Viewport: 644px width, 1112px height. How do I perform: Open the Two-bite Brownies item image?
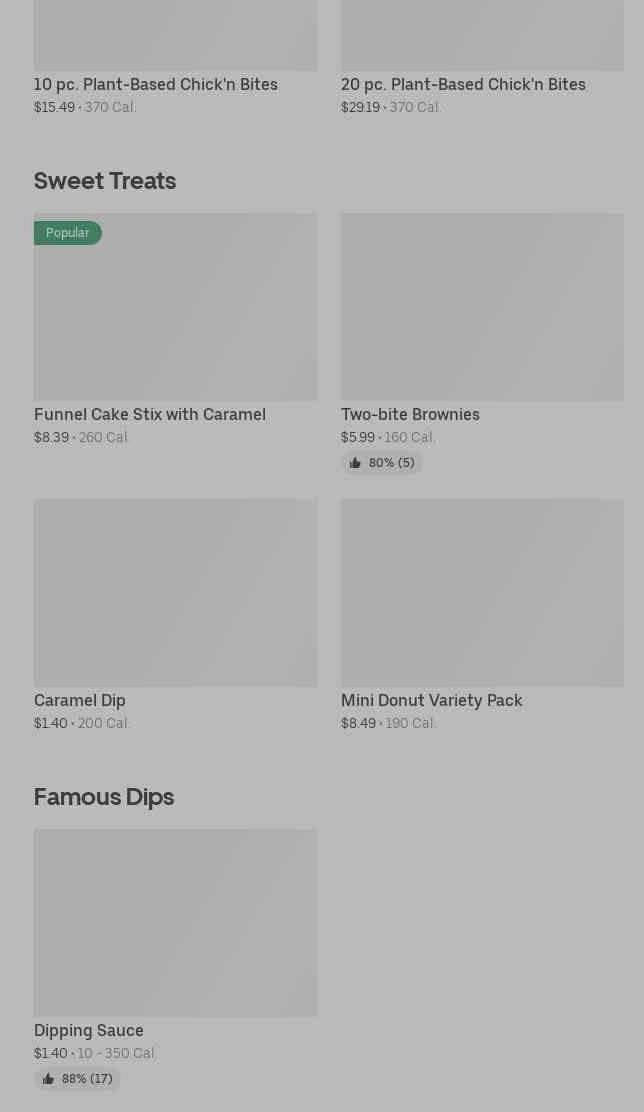(482, 307)
